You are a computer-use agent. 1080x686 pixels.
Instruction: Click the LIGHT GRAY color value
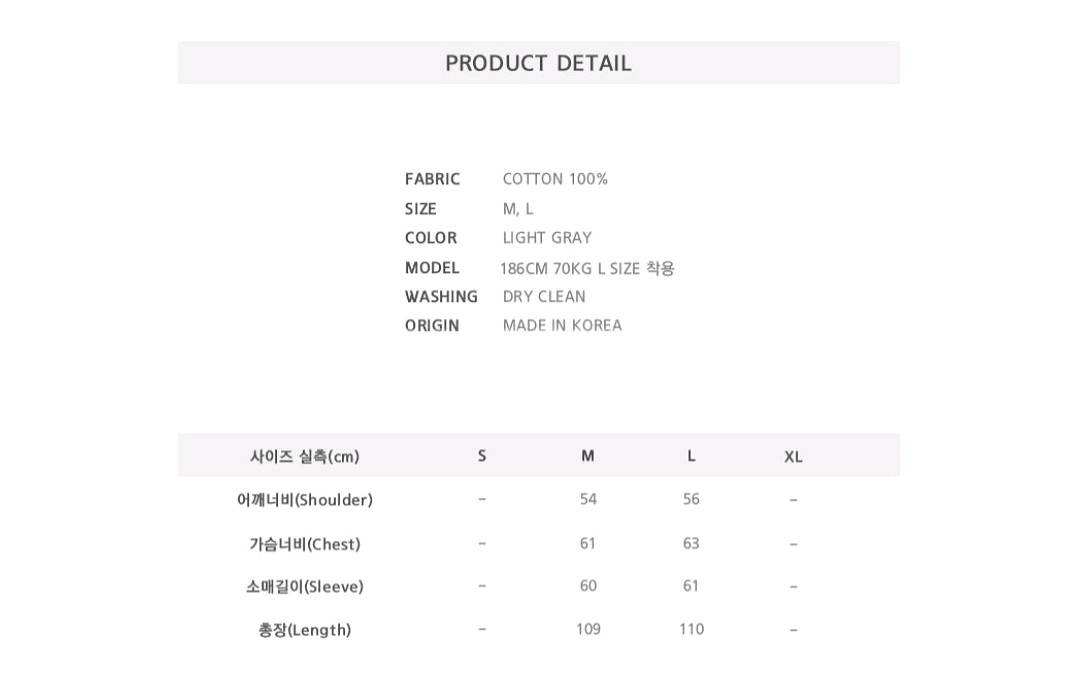547,238
